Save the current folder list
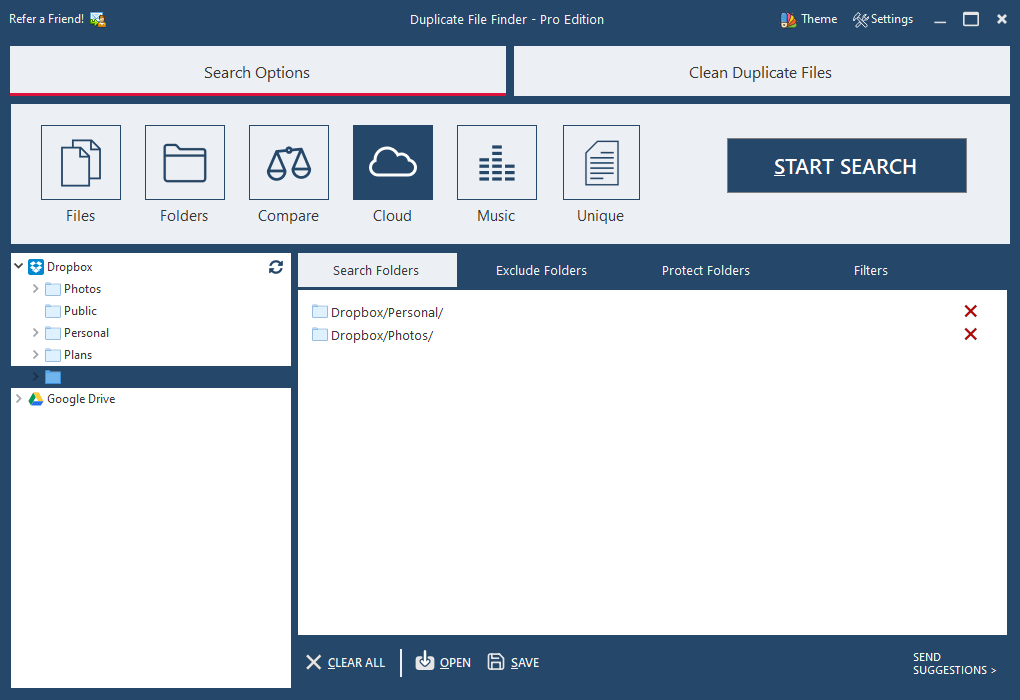This screenshot has width=1020, height=700. (513, 662)
